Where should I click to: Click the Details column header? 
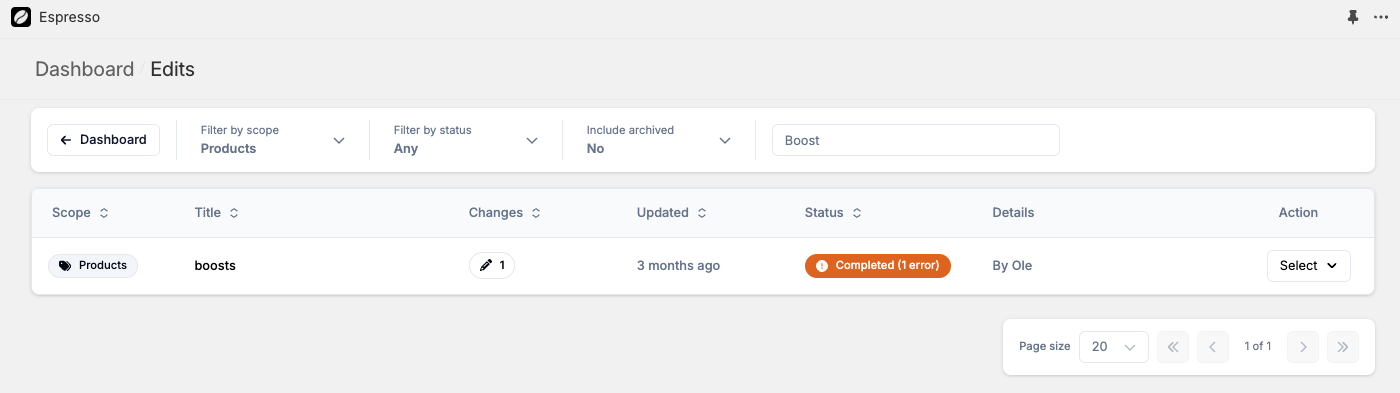[x=1013, y=213]
